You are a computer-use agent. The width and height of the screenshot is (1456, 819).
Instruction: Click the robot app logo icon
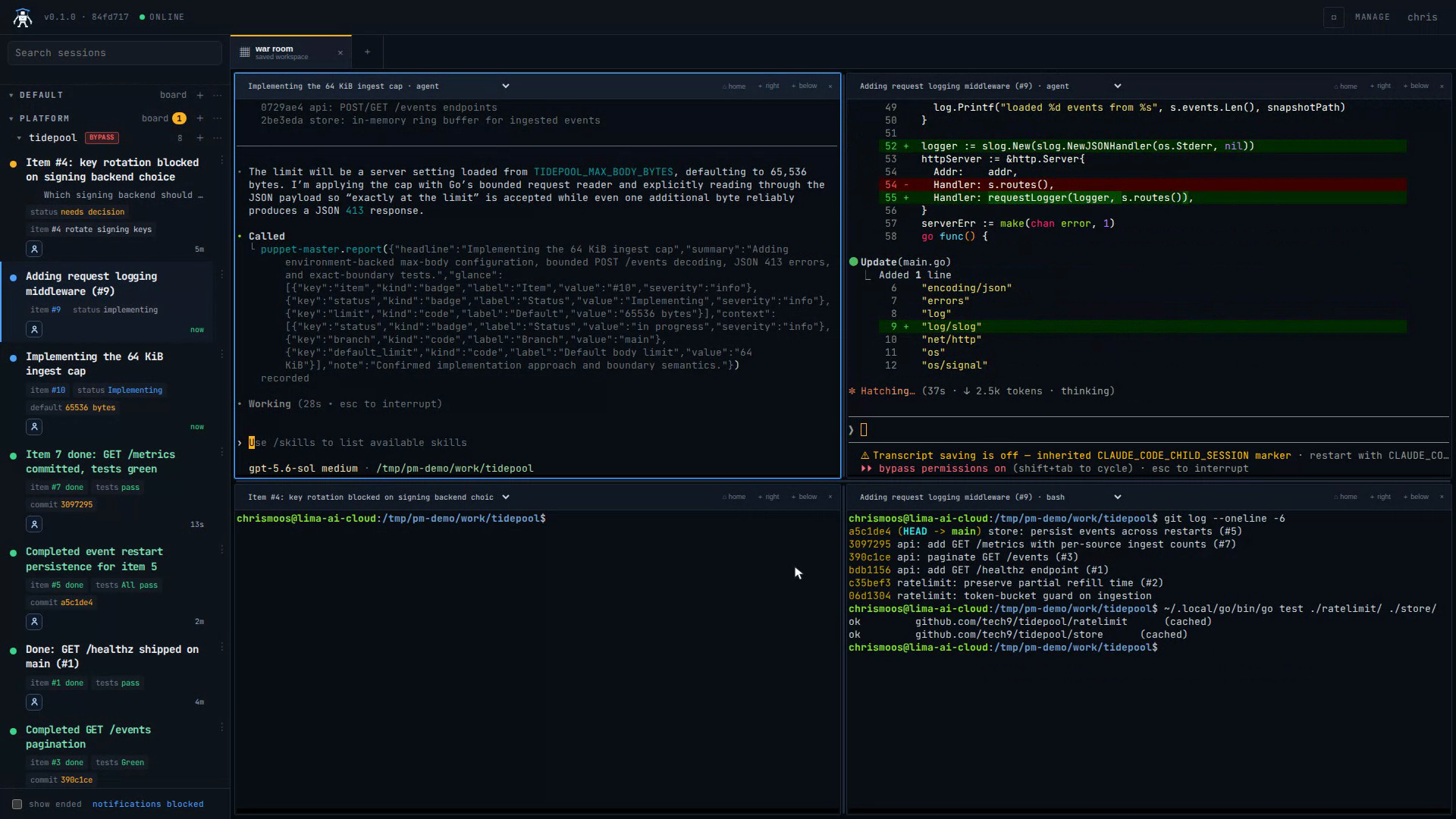tap(23, 17)
